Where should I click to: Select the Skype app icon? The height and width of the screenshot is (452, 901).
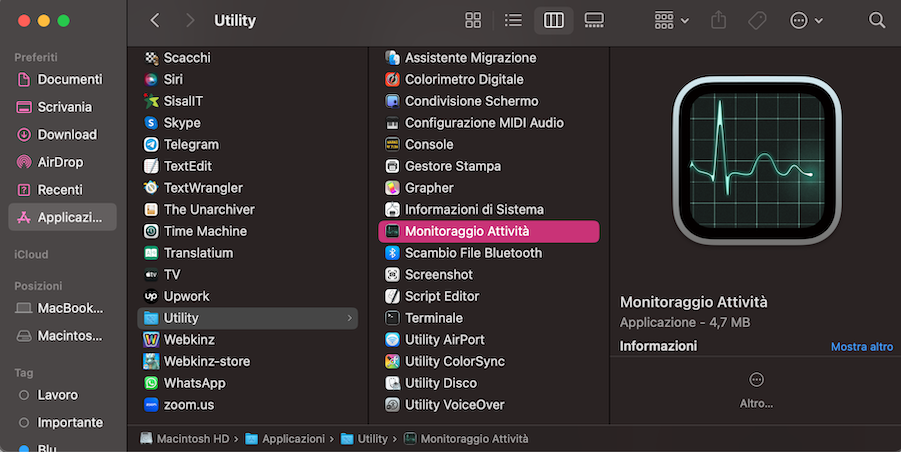pos(151,123)
